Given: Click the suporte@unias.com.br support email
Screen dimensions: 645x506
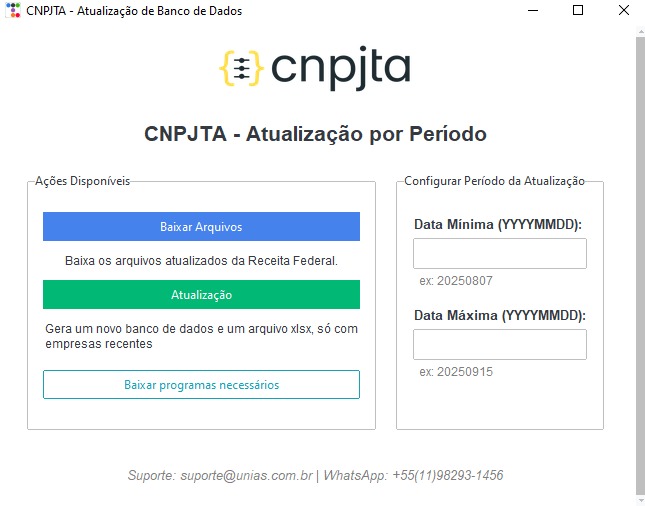Looking at the screenshot, I should (244, 476).
